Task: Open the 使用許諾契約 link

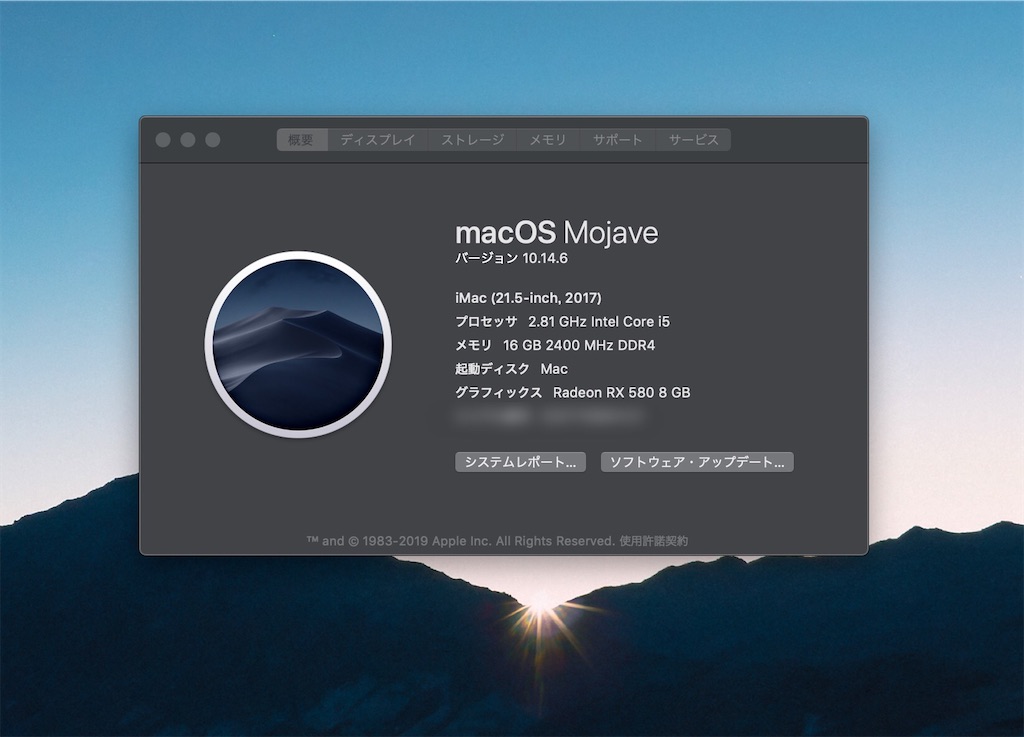Action: click(x=654, y=541)
